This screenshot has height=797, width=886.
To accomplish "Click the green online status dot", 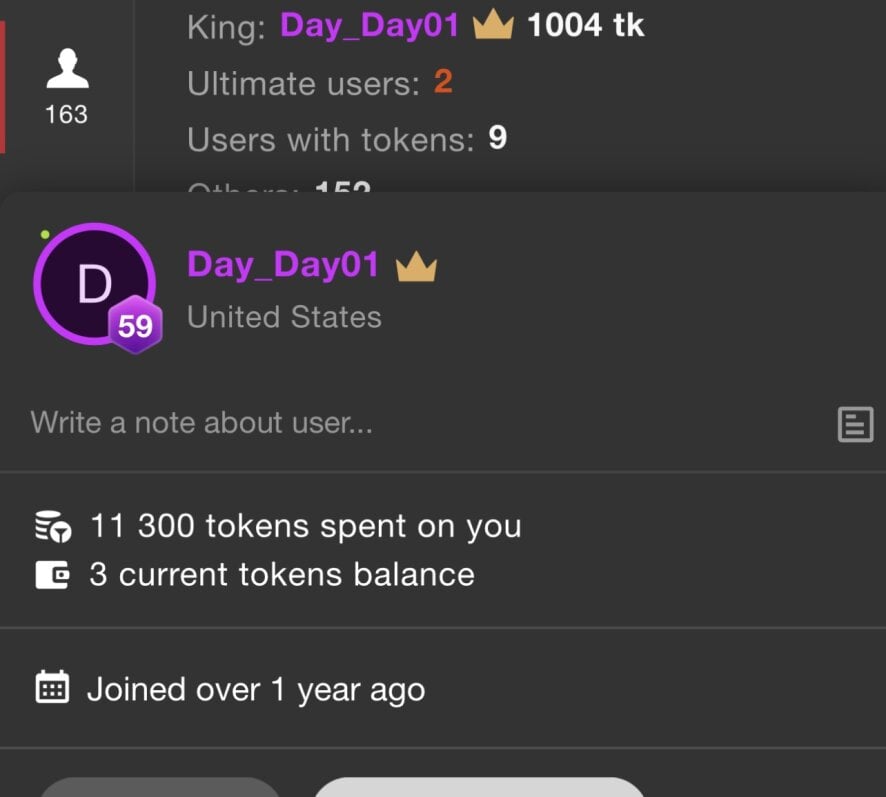I will [x=45, y=234].
